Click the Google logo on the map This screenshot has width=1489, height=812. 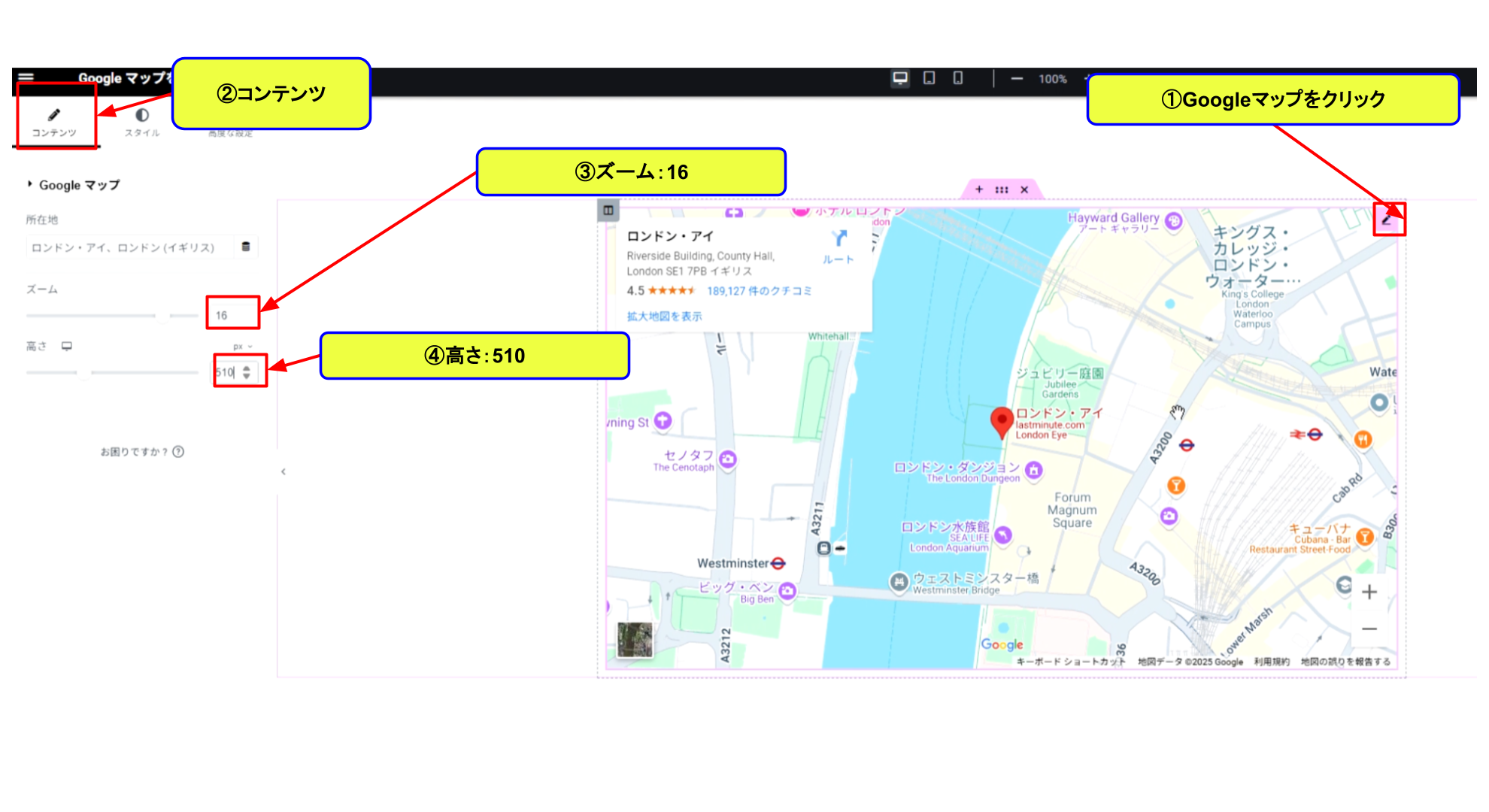(1002, 644)
